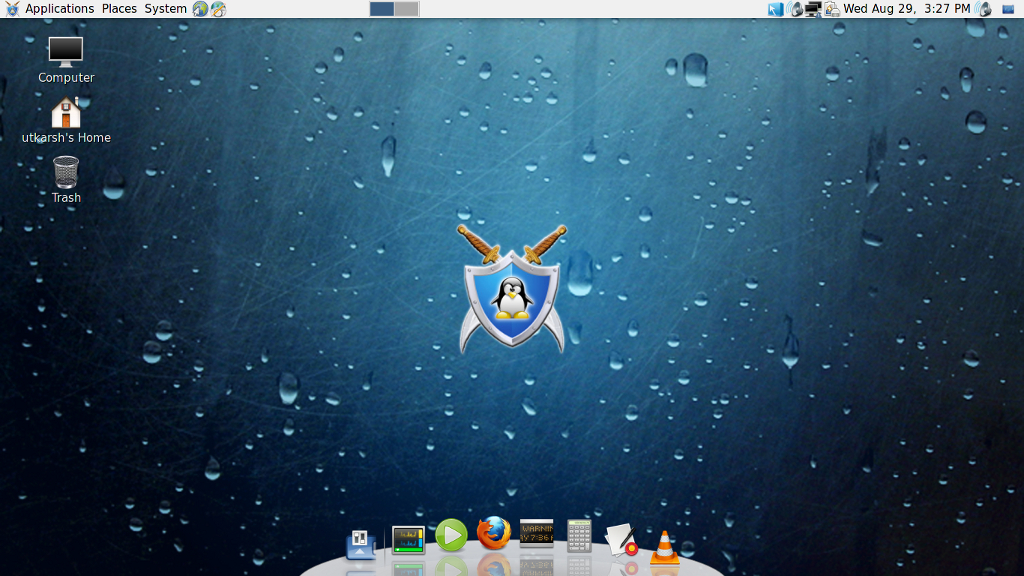Select the "Trash" label
Viewport: 1024px width, 576px height.
[x=66, y=198]
